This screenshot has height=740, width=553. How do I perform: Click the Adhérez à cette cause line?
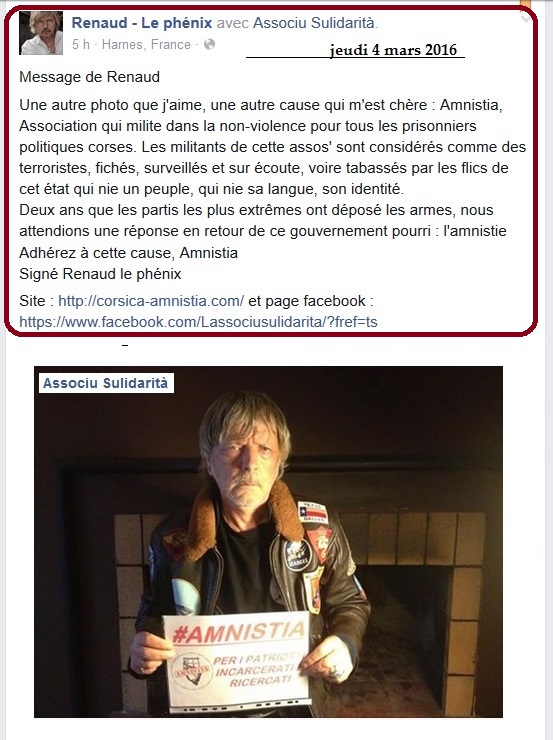tap(128, 253)
